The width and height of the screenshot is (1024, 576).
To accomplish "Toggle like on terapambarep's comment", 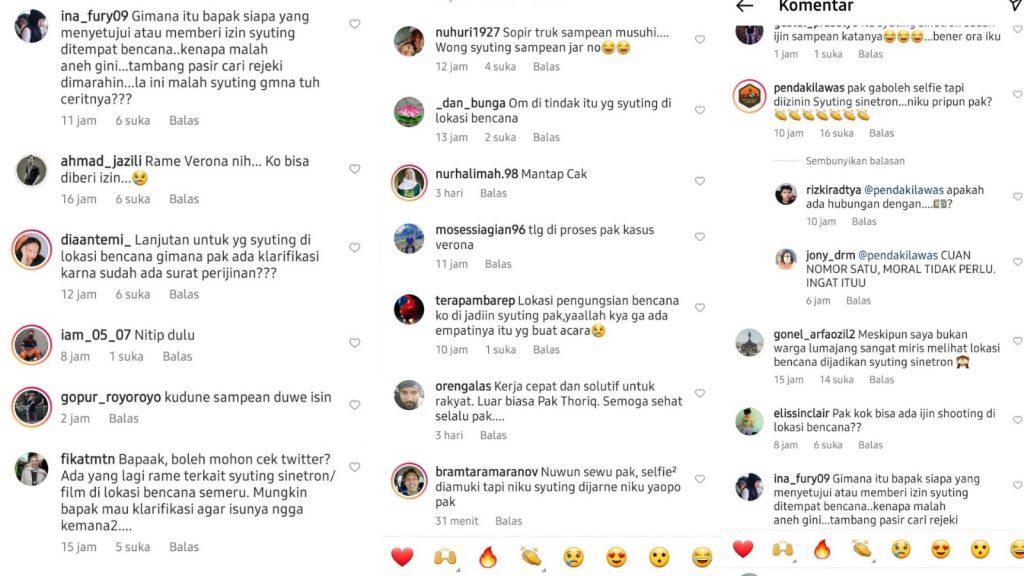I will (x=699, y=308).
